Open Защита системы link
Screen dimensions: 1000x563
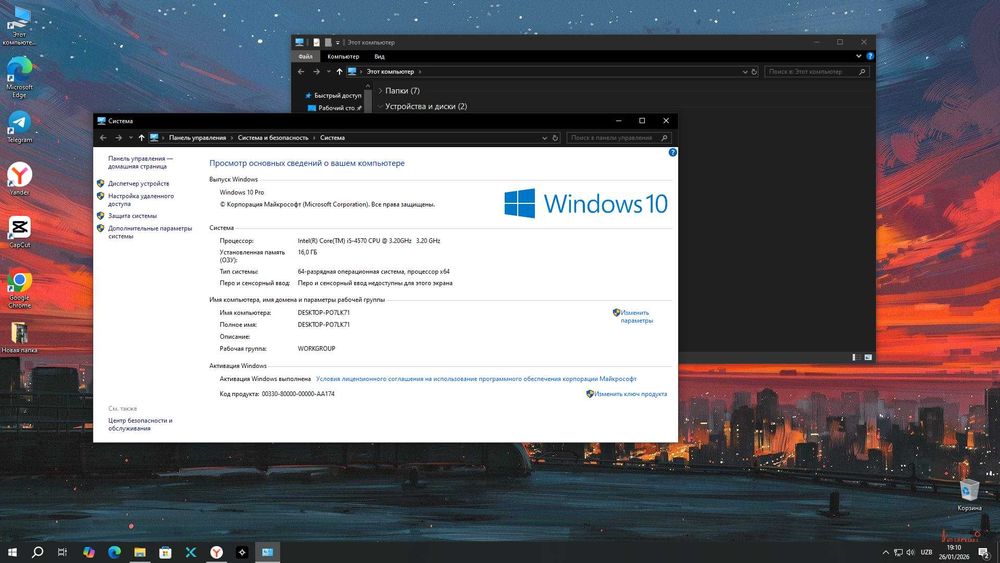point(132,216)
